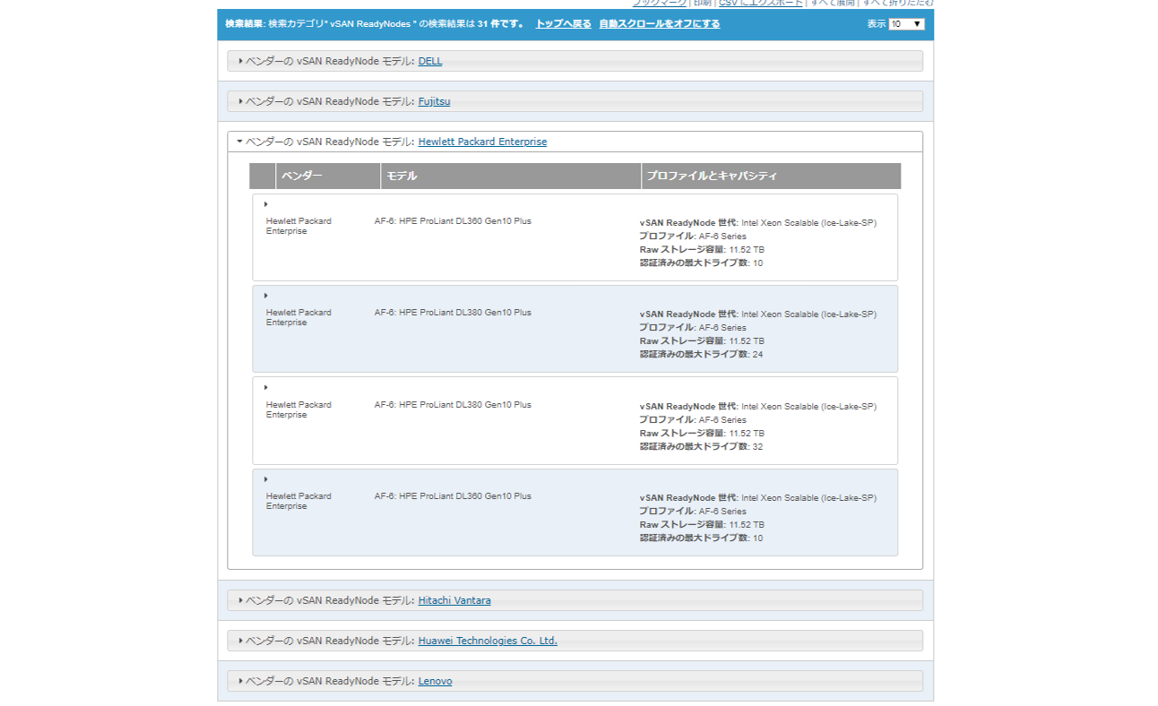Select the 認証済みの最大ドライブ数: 32 text
Viewport: 1158px width, 706px height.
(701, 447)
